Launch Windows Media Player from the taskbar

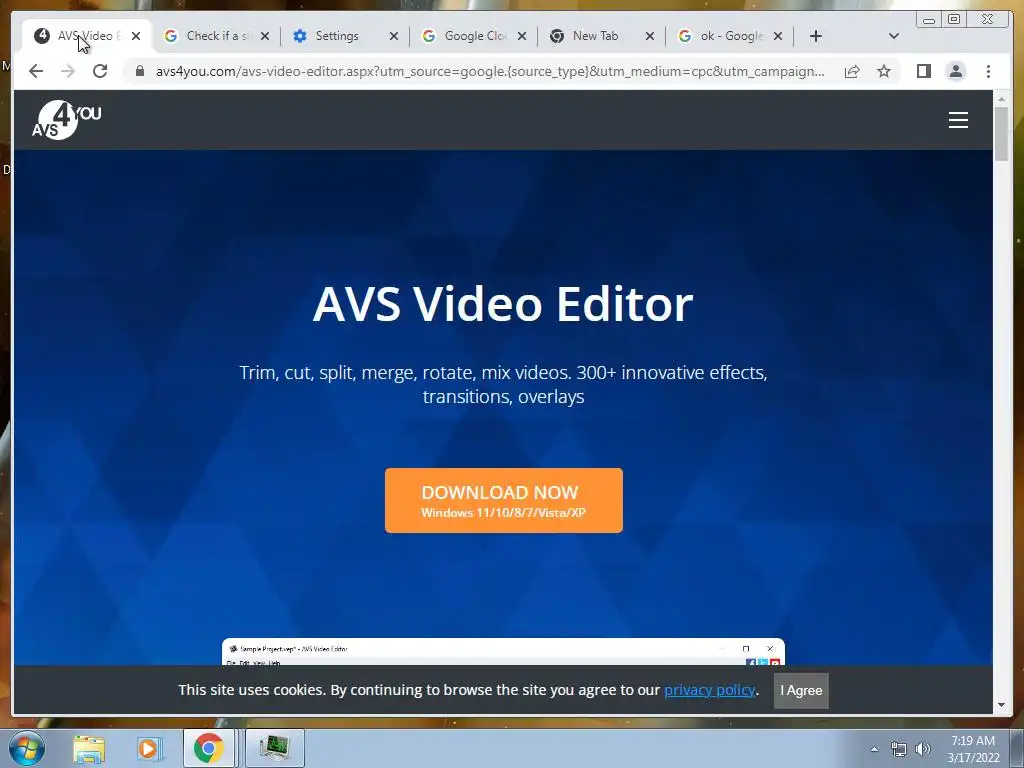pyautogui.click(x=149, y=748)
